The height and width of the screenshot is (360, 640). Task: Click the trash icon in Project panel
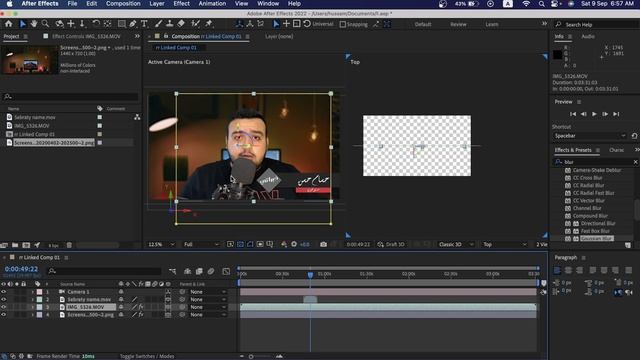[69, 245]
